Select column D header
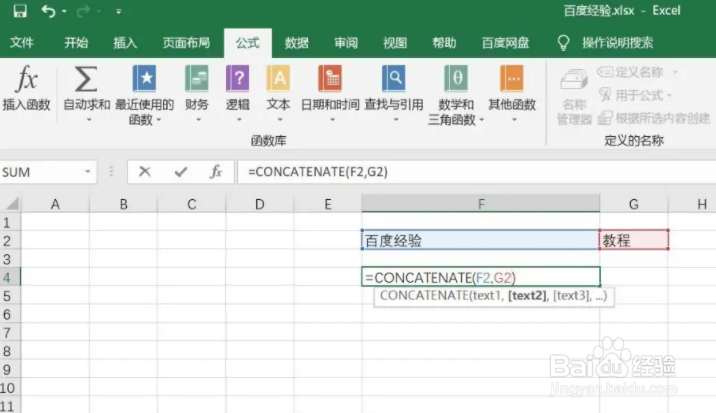Image resolution: width=716 pixels, height=413 pixels. pos(260,204)
